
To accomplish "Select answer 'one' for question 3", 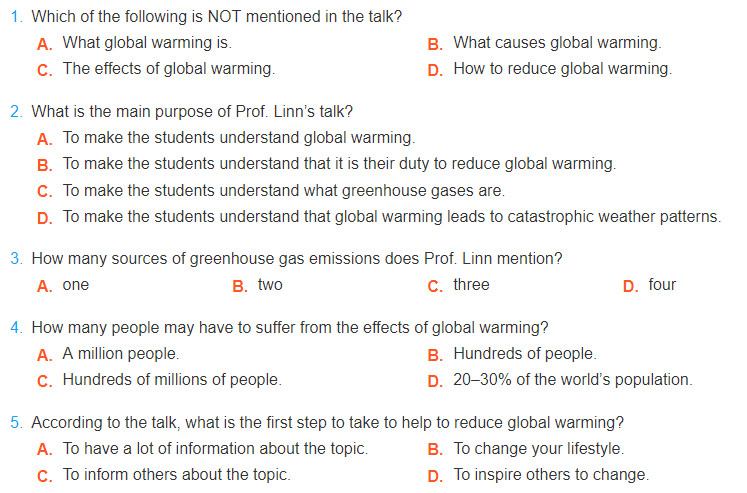I will tap(75, 285).
